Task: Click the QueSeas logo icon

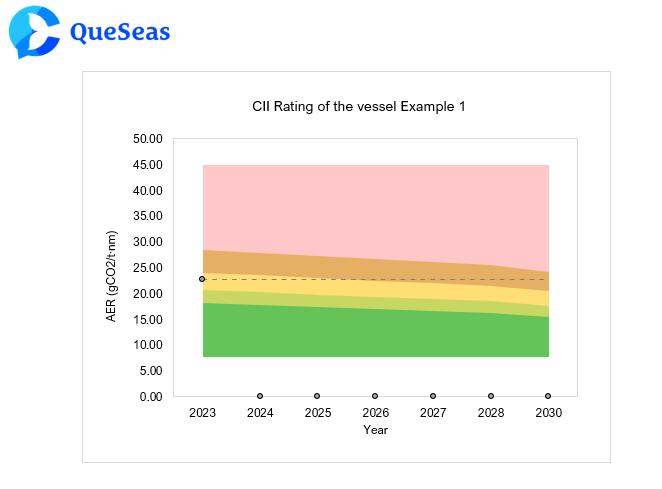Action: click(x=33, y=32)
